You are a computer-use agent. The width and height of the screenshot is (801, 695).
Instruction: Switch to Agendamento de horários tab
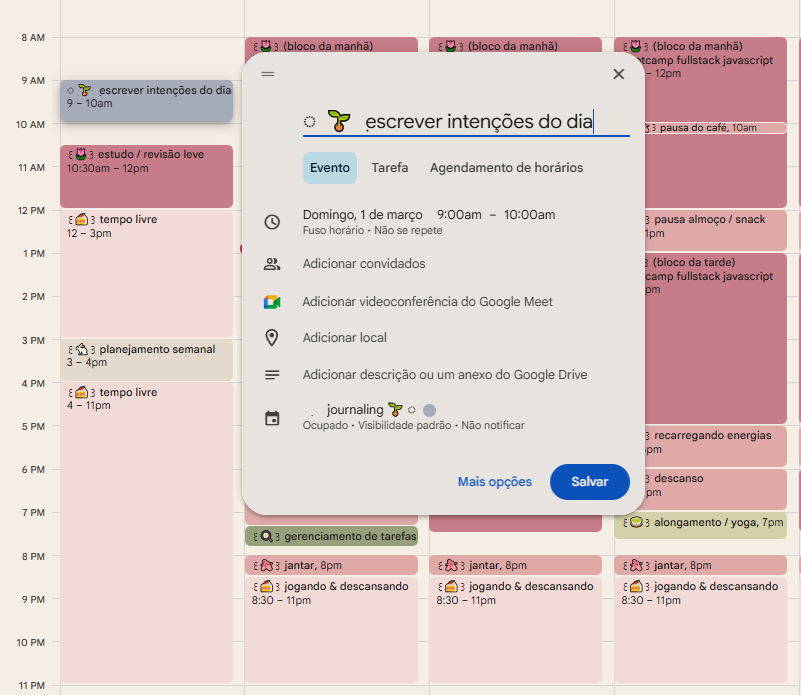click(506, 168)
